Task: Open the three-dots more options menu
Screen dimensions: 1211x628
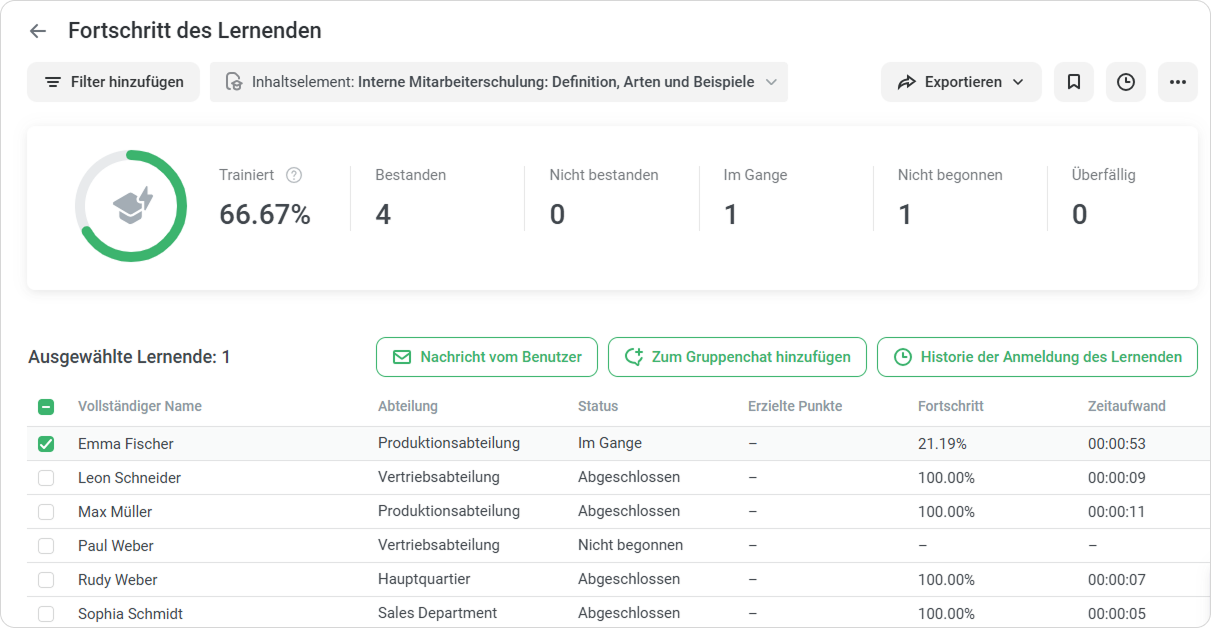Action: (x=1178, y=82)
